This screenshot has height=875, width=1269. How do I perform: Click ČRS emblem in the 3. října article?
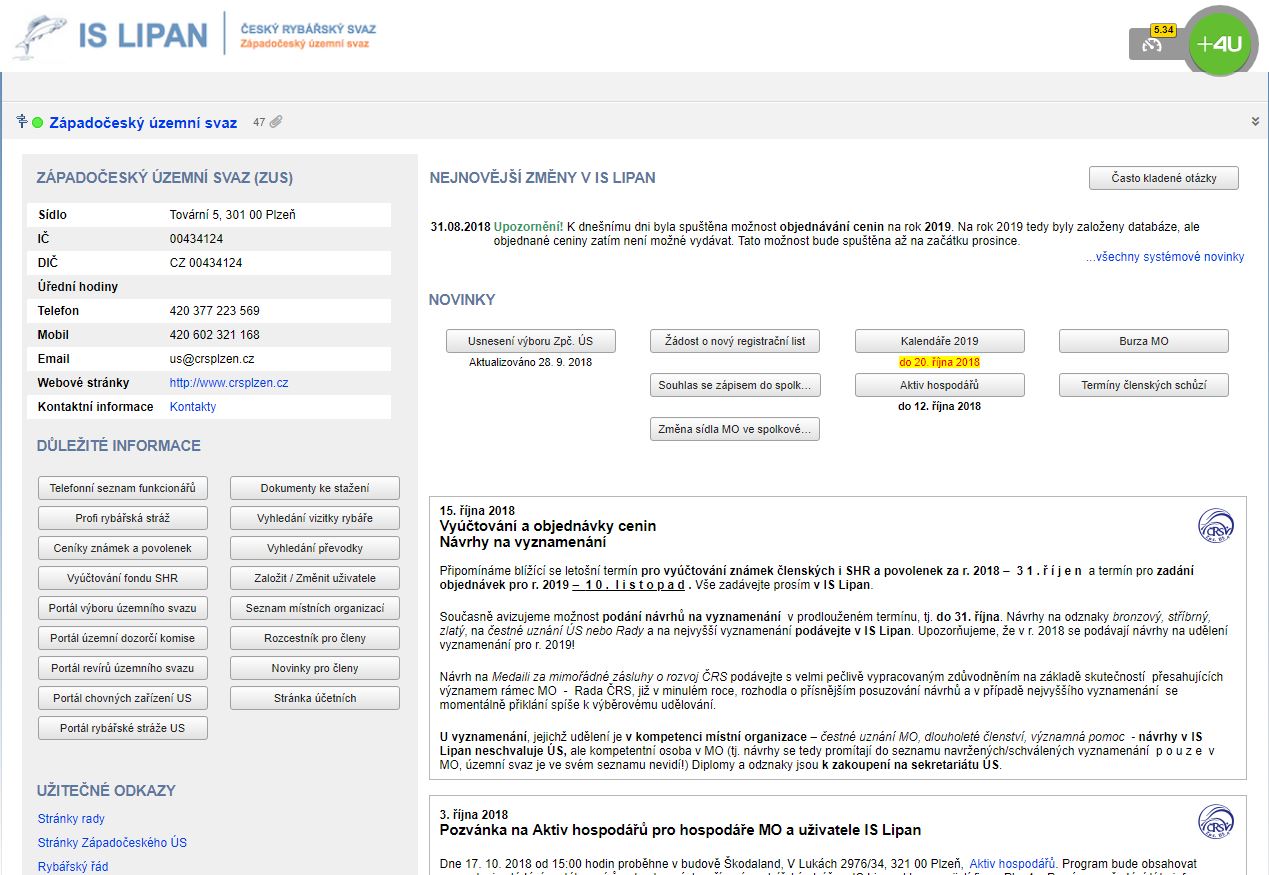tap(1216, 822)
